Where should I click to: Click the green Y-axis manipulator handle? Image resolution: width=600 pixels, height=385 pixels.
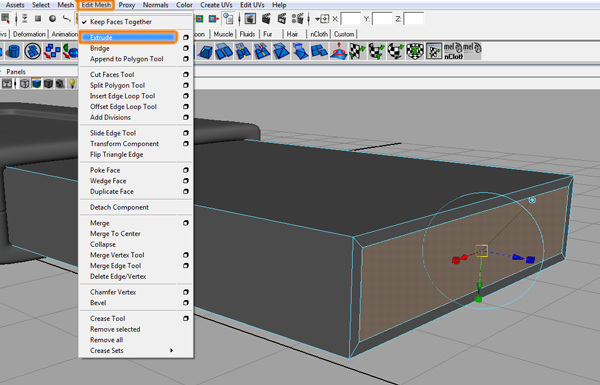tap(478, 299)
